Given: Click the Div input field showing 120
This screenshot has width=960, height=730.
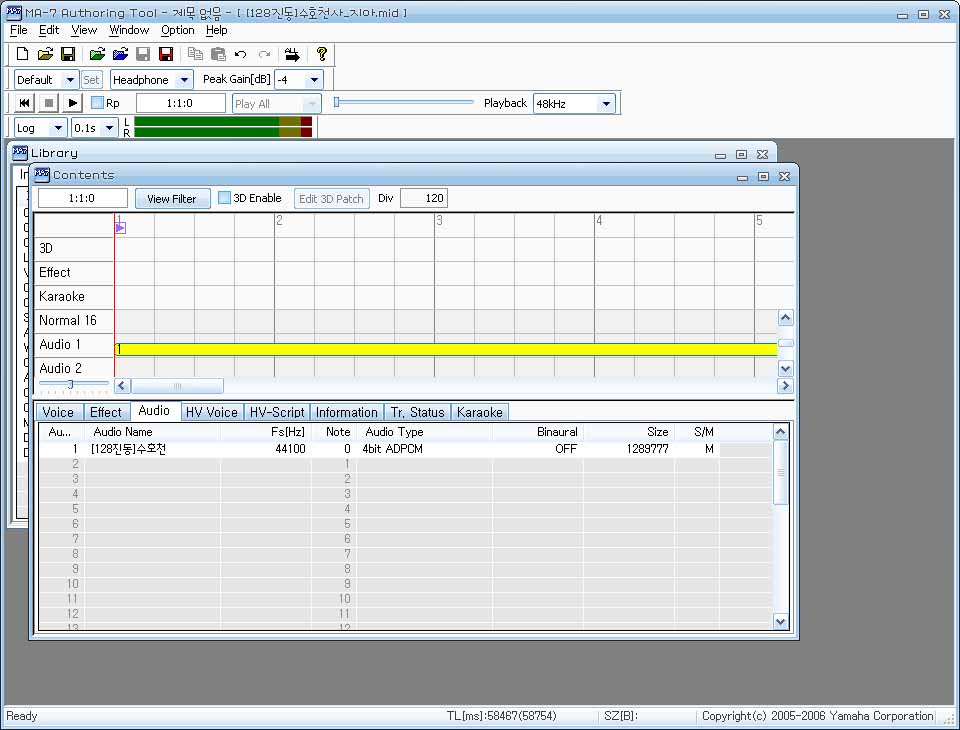Looking at the screenshot, I should (424, 198).
